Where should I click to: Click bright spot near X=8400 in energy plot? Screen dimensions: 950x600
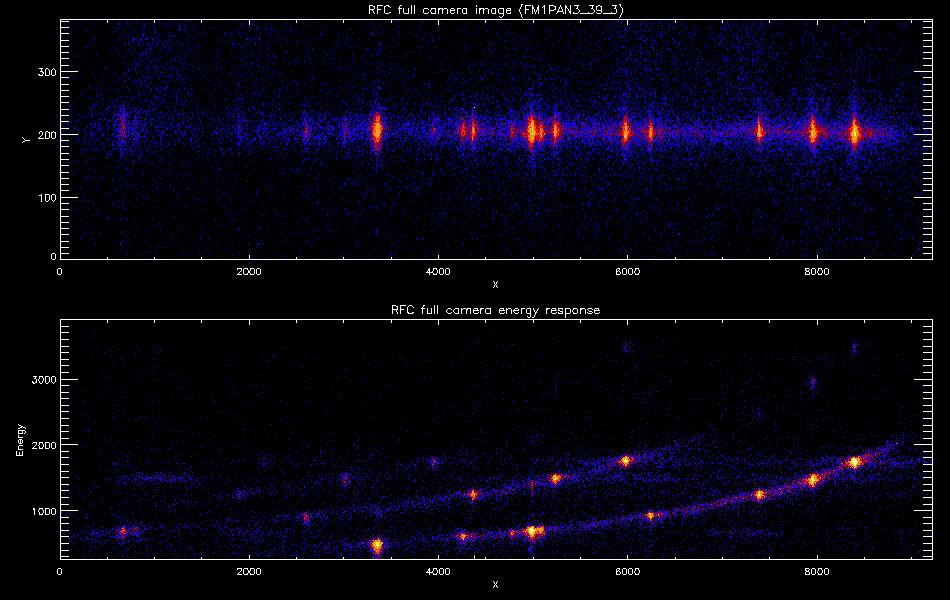pyautogui.click(x=854, y=462)
